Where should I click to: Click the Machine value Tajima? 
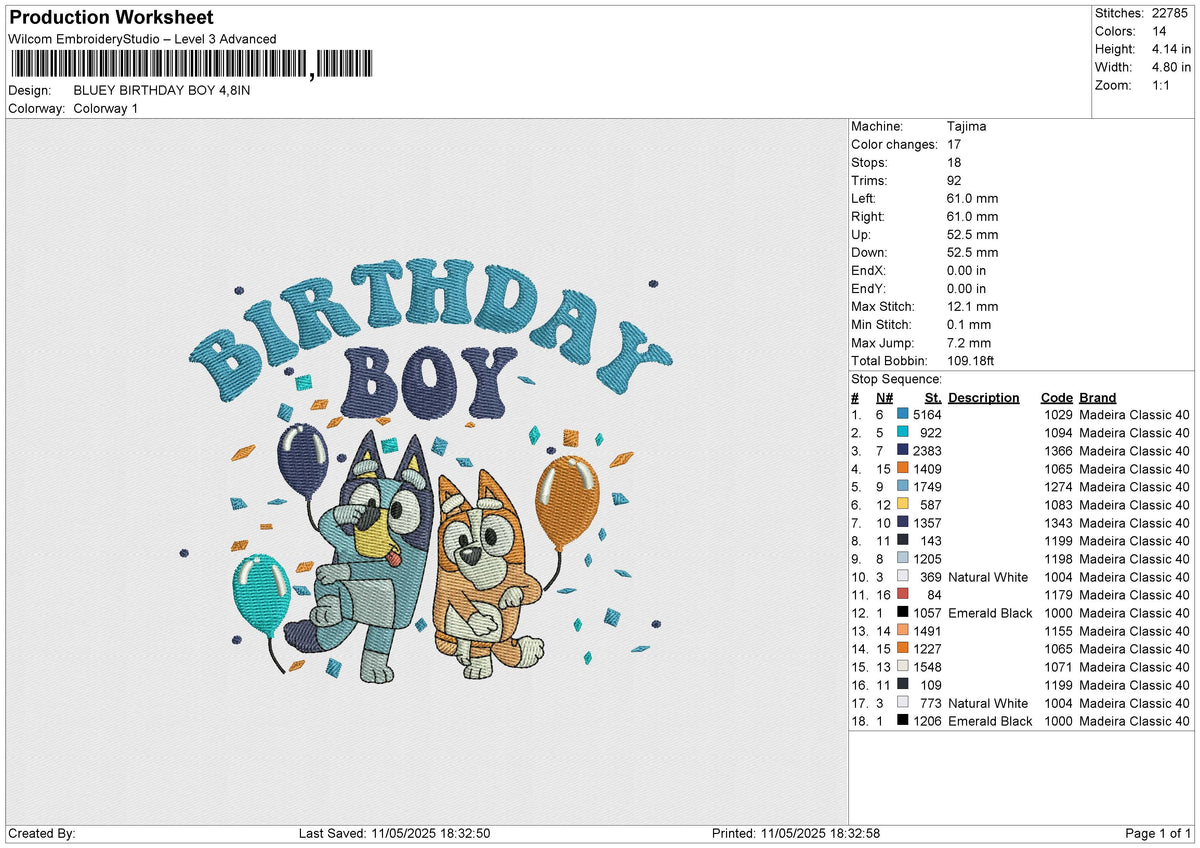967,126
